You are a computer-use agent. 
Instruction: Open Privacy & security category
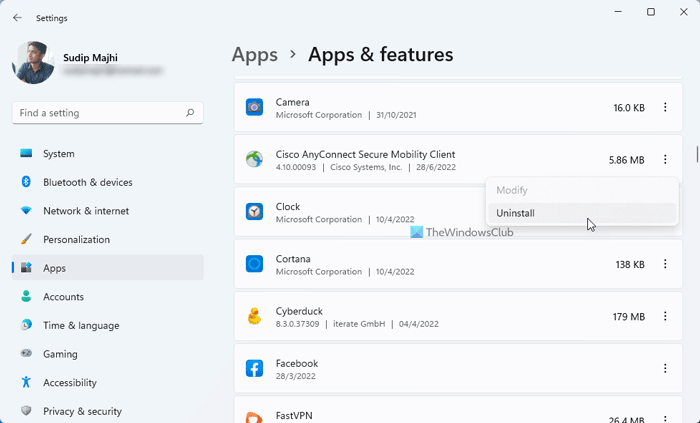pyautogui.click(x=108, y=411)
